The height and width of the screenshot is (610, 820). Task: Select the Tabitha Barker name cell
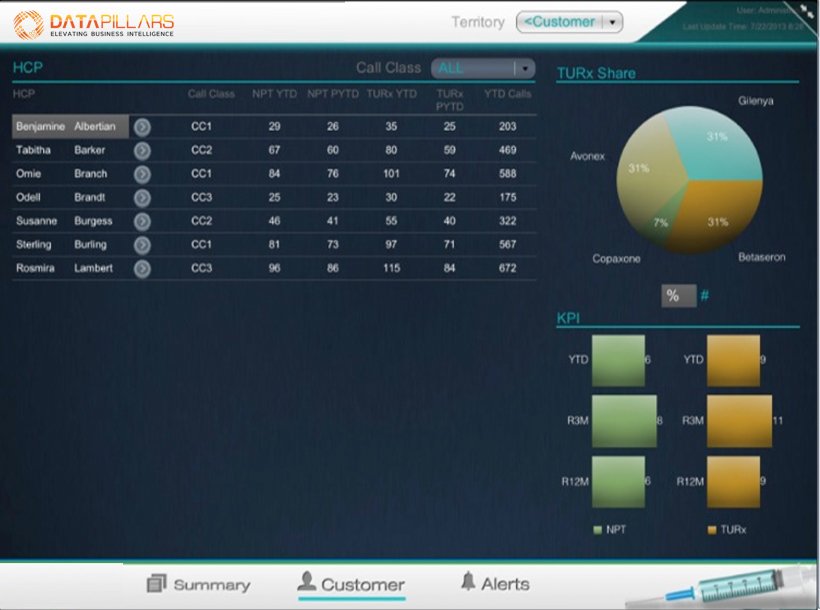pyautogui.click(x=70, y=150)
